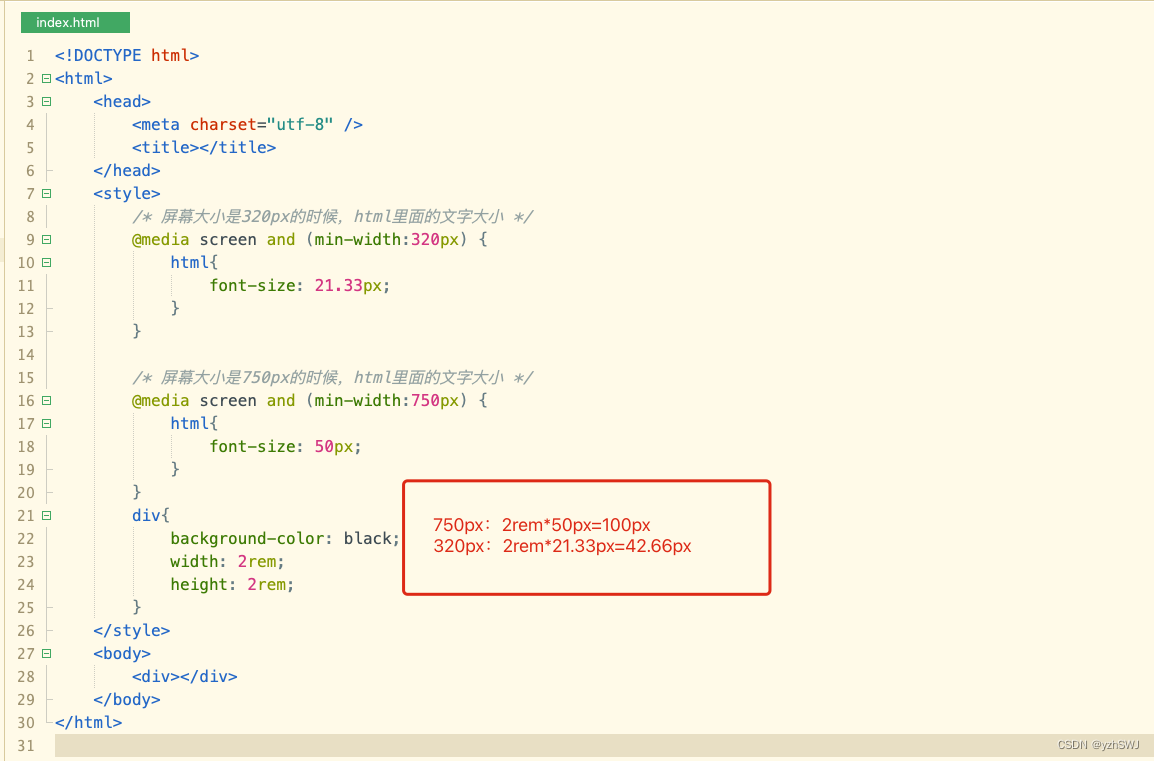Click the empty highlighted line 31
Image resolution: width=1154 pixels, height=761 pixels.
(x=603, y=746)
